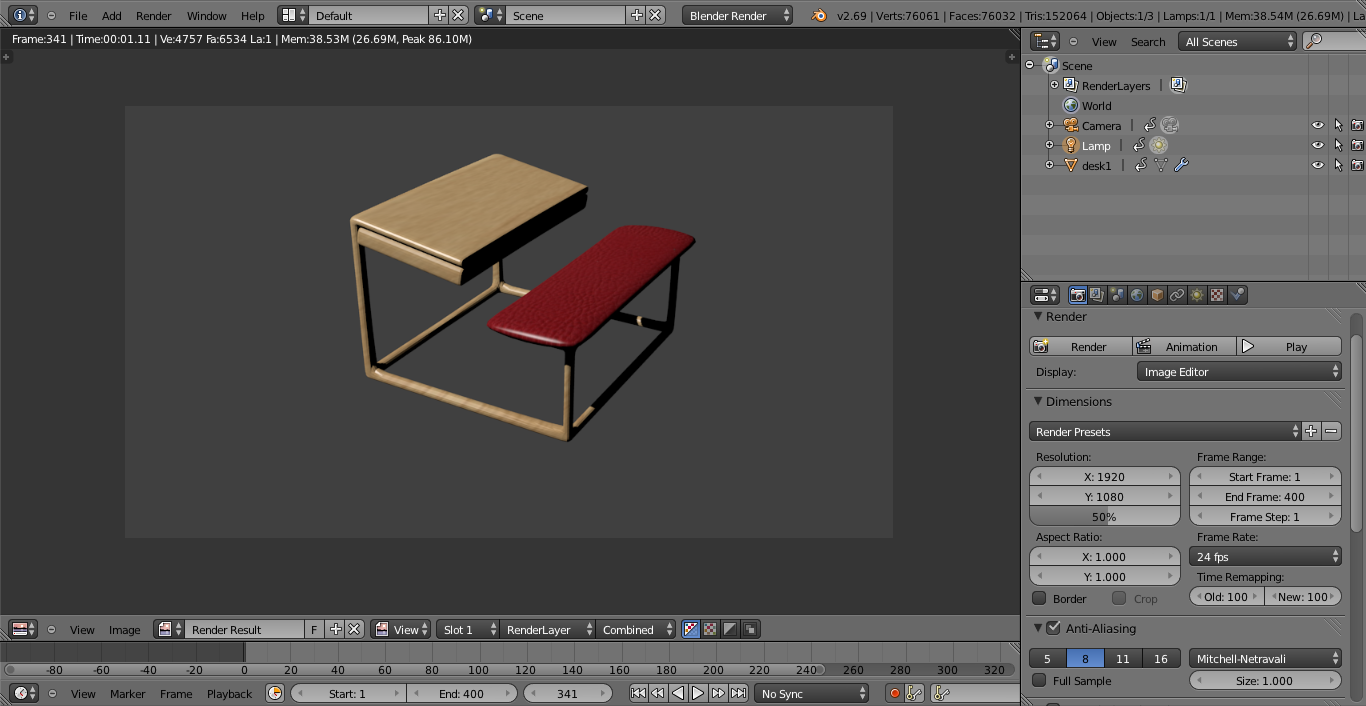Viewport: 1366px width, 706px height.
Task: Enable the Full Sample checkbox
Action: point(1039,680)
